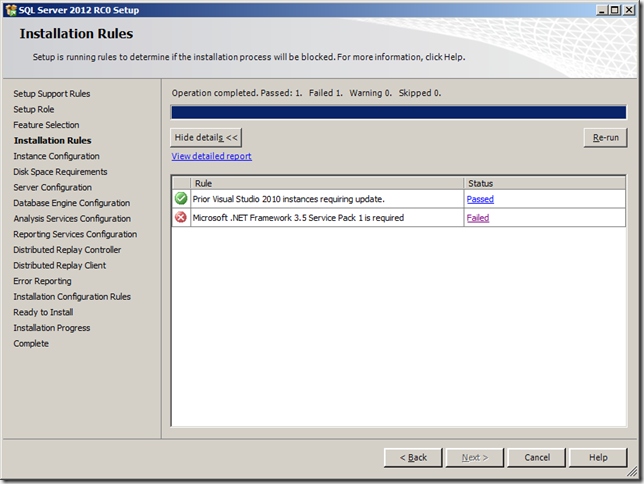The image size is (644, 484).
Task: Select Installation Configuration Rules step
Action: [72, 297]
